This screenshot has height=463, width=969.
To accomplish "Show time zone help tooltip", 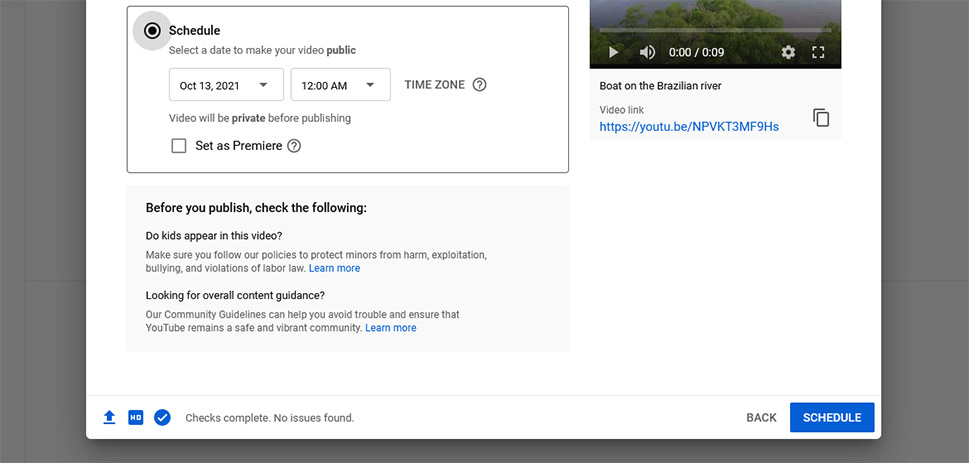I will click(x=480, y=85).
